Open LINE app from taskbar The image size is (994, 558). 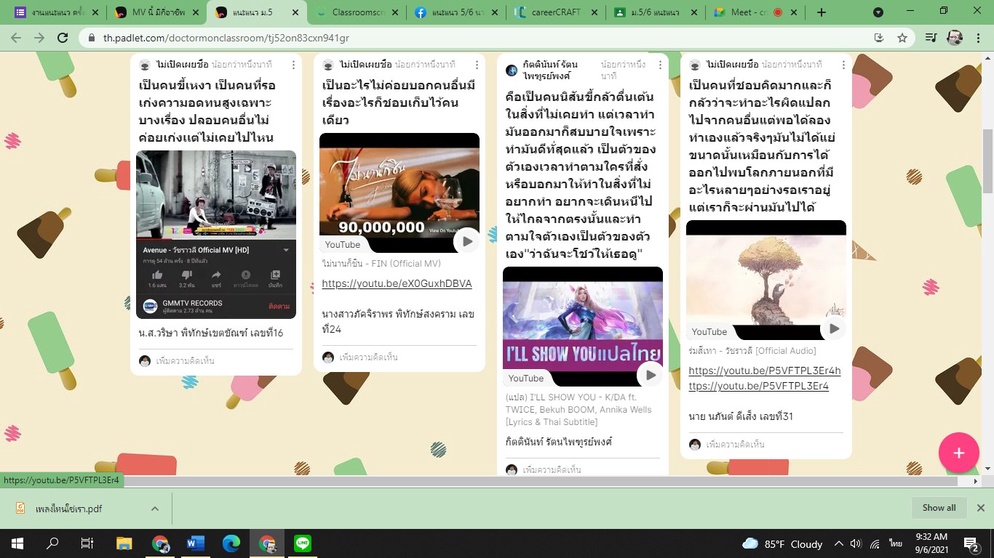tap(302, 543)
